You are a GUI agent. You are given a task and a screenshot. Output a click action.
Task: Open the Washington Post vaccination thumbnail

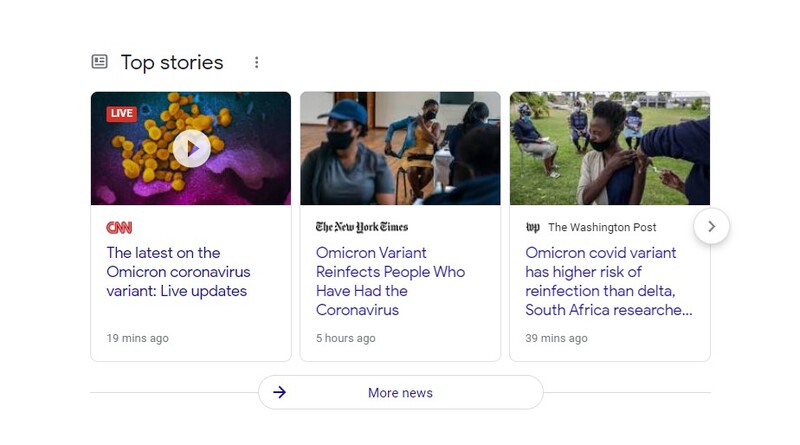pos(609,148)
